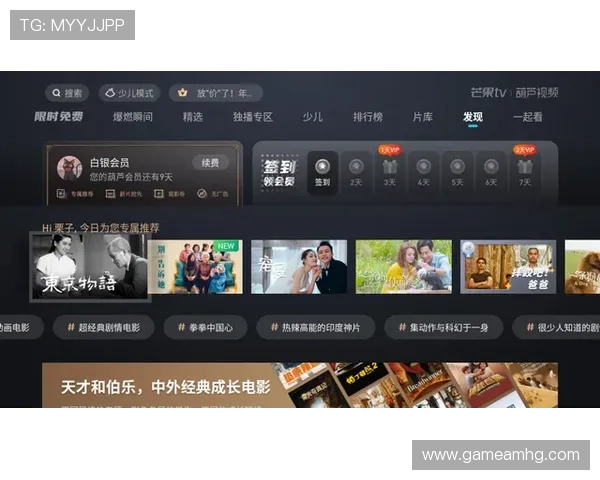Click the 签到领会员 title graphic

coord(280,173)
